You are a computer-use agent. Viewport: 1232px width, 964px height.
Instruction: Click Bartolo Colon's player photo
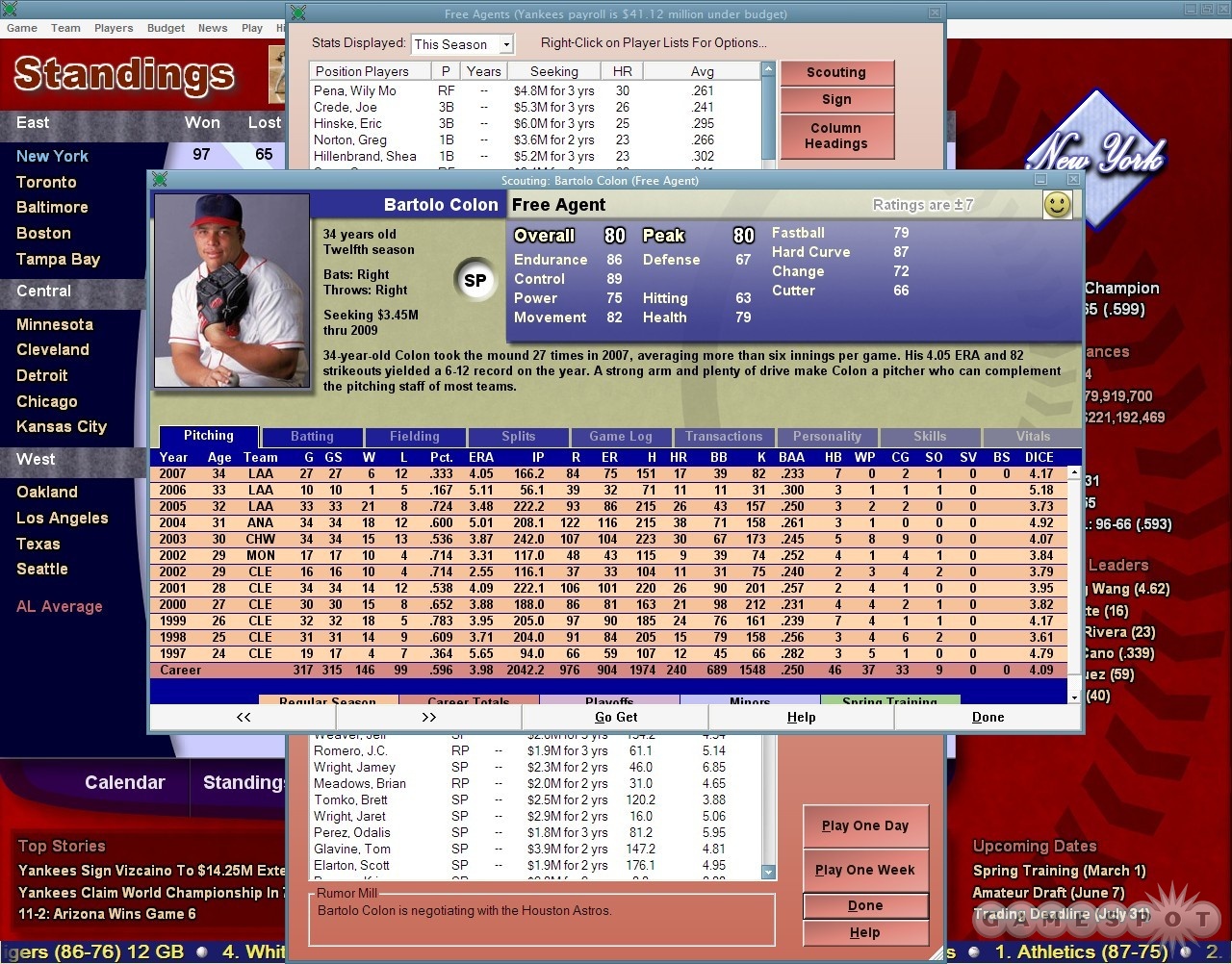[231, 291]
